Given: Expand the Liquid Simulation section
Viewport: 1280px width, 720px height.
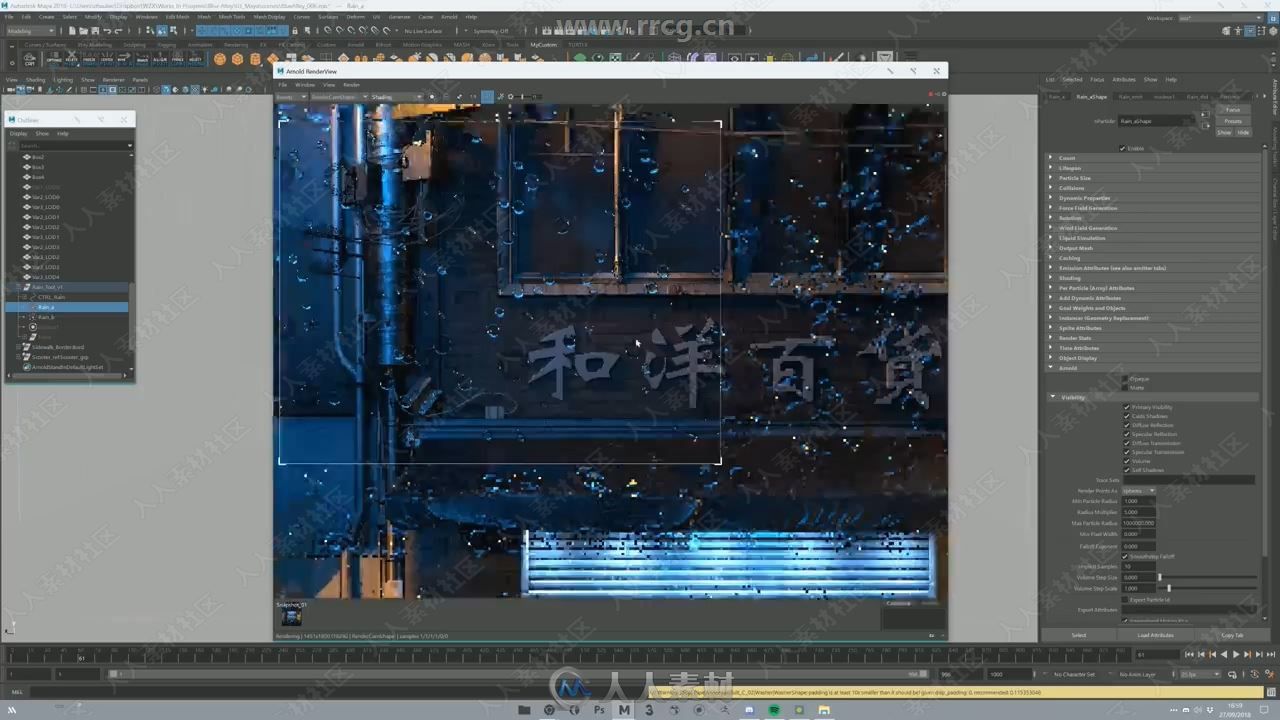Looking at the screenshot, I should (x=1154, y=238).
